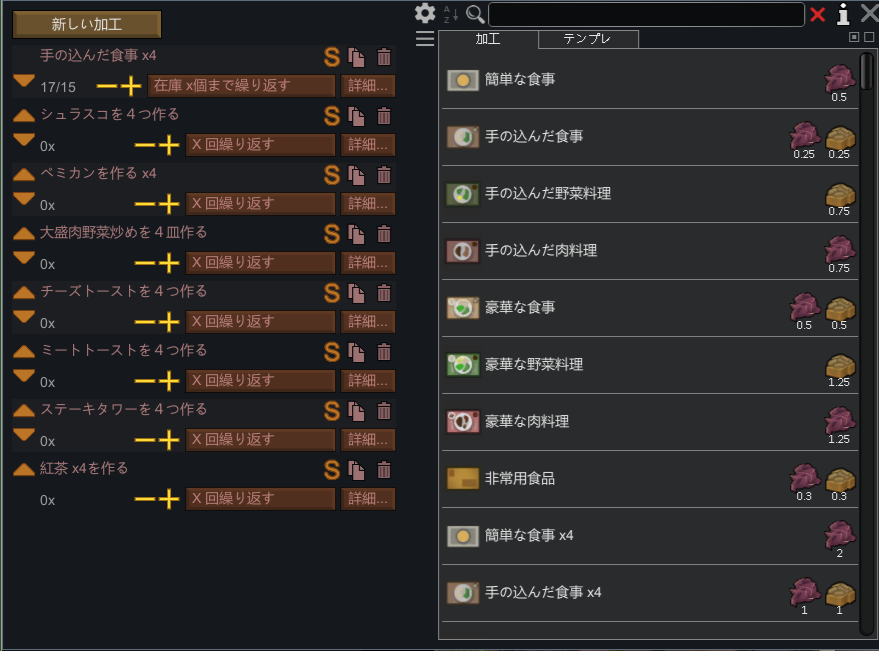The height and width of the screenshot is (651, 879).
Task: Copy the ステーキタワー bill
Action: point(357,411)
